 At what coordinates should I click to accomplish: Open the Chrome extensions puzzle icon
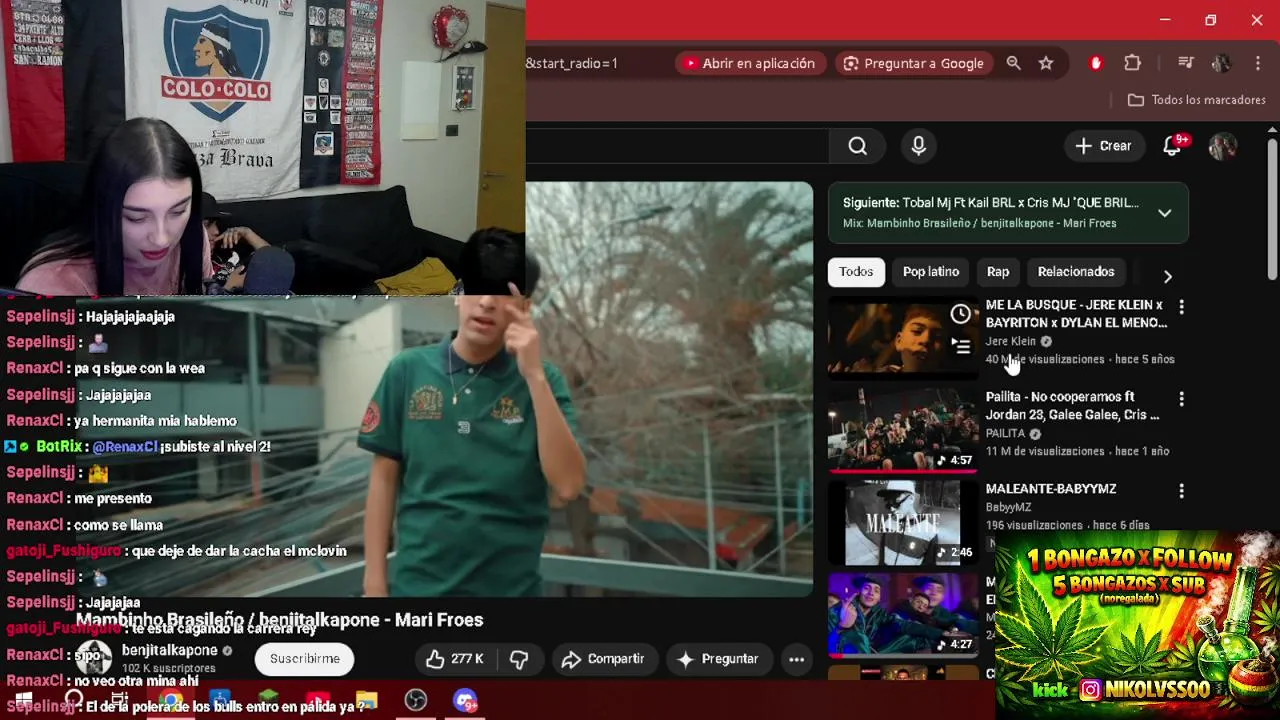(1132, 63)
